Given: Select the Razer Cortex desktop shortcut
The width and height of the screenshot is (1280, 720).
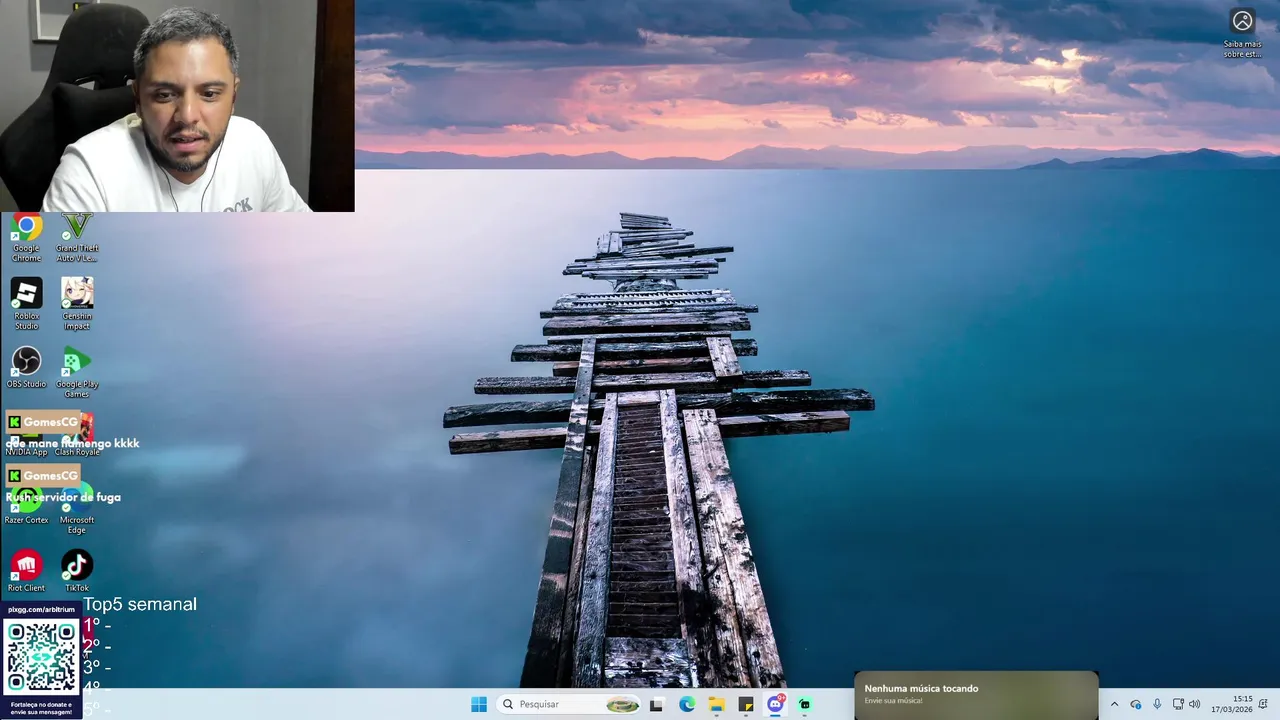Looking at the screenshot, I should point(26,503).
